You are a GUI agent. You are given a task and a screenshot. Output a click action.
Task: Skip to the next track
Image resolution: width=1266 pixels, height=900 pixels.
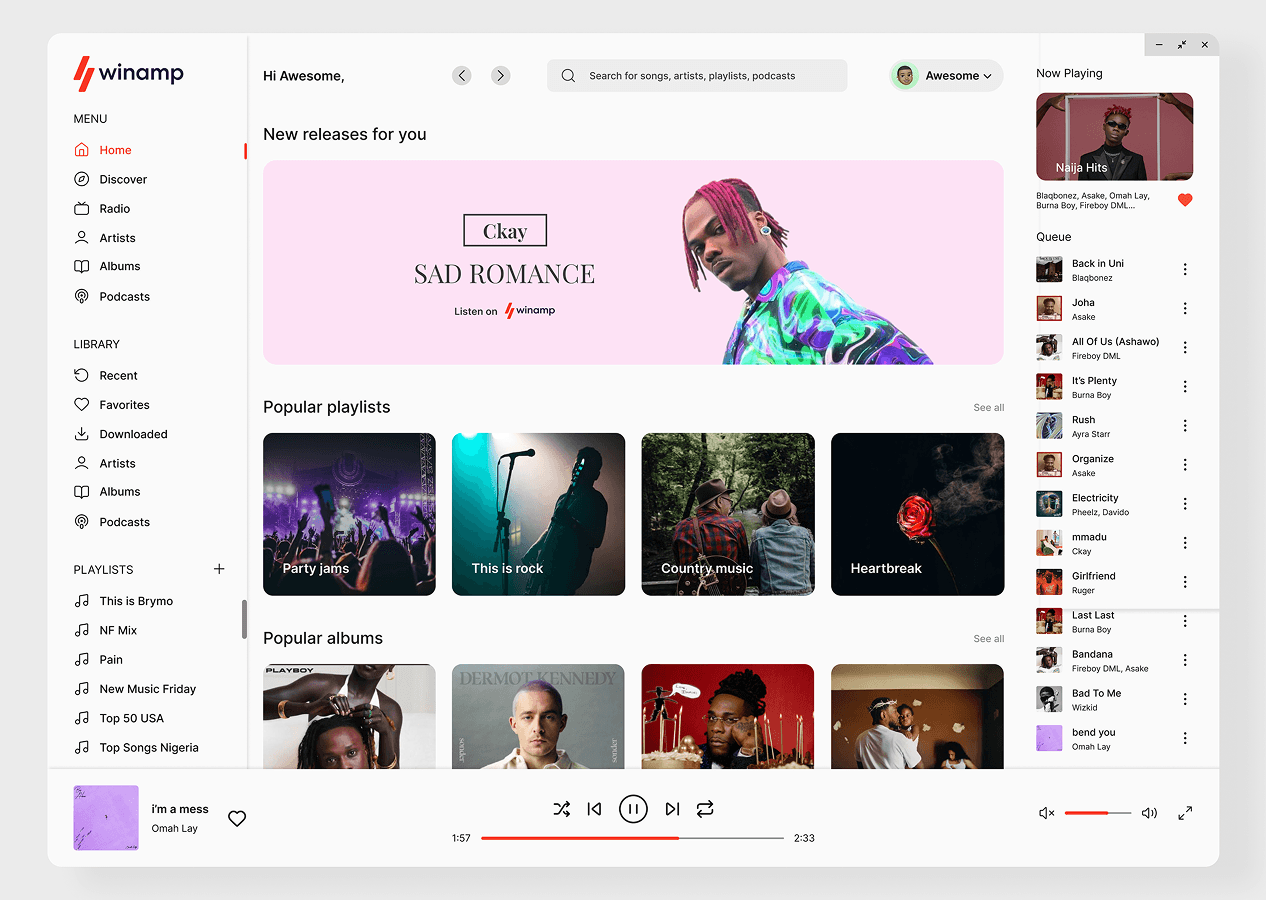click(x=672, y=809)
